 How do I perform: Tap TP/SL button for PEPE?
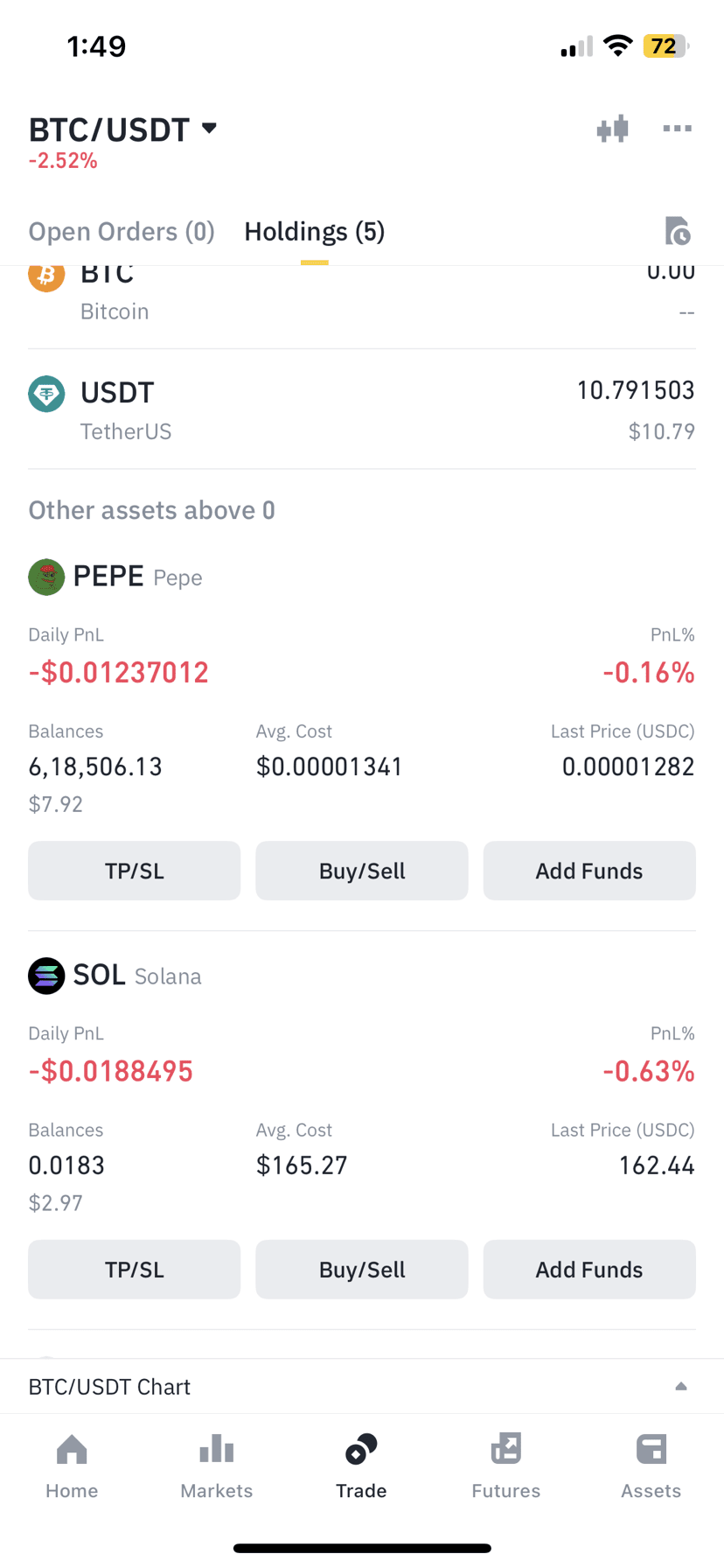tap(134, 871)
